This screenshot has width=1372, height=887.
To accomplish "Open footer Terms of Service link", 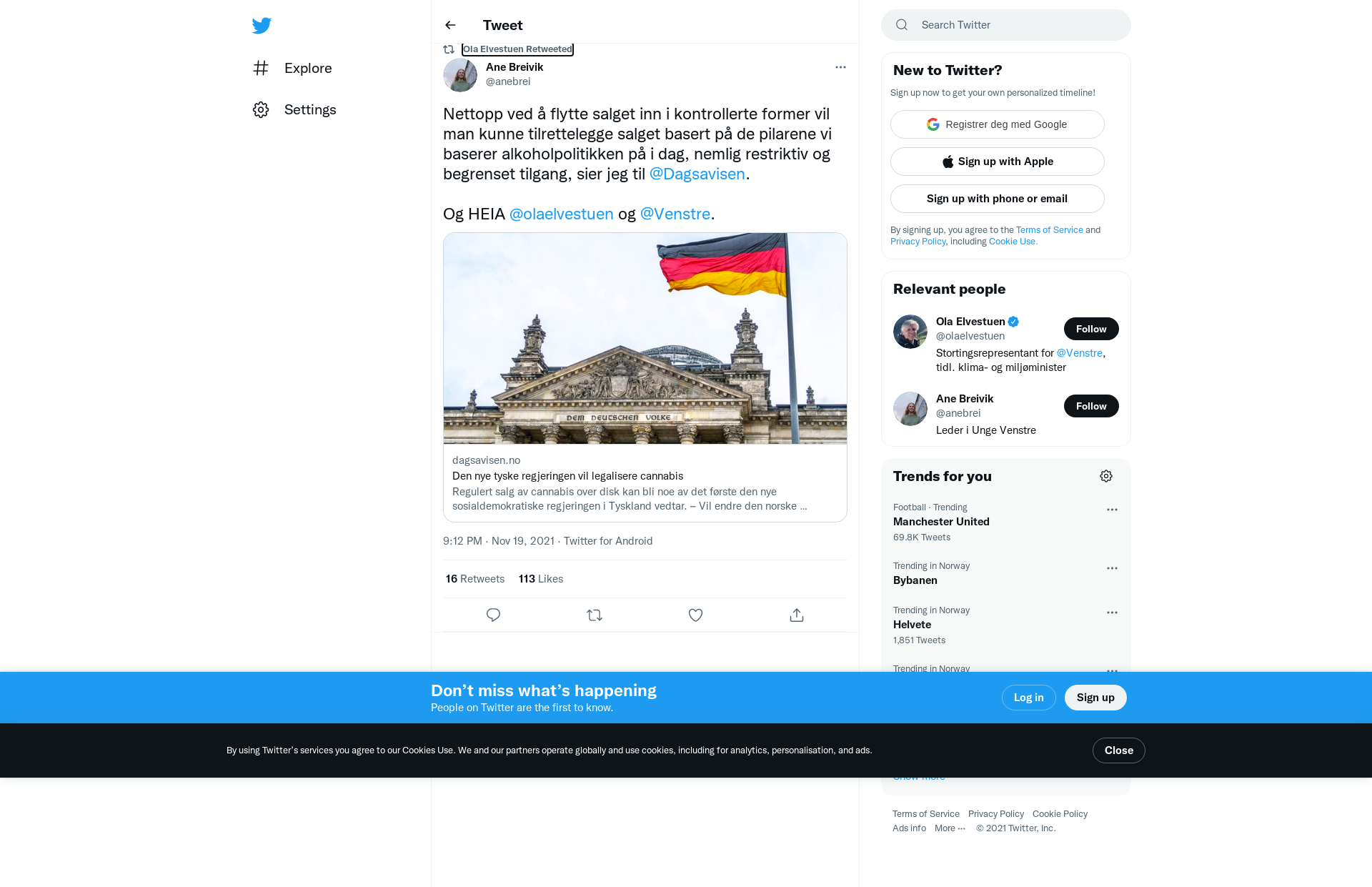I will click(x=926, y=814).
